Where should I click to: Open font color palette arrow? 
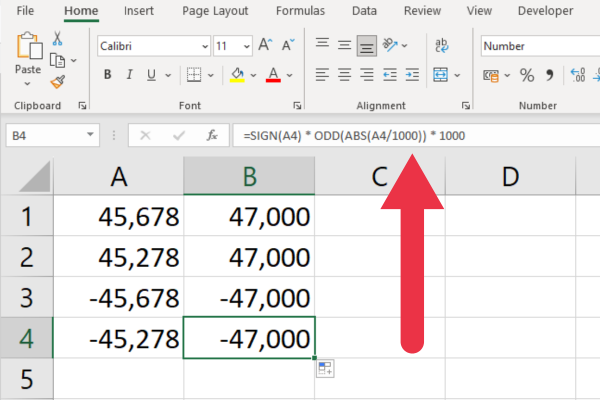click(x=289, y=75)
